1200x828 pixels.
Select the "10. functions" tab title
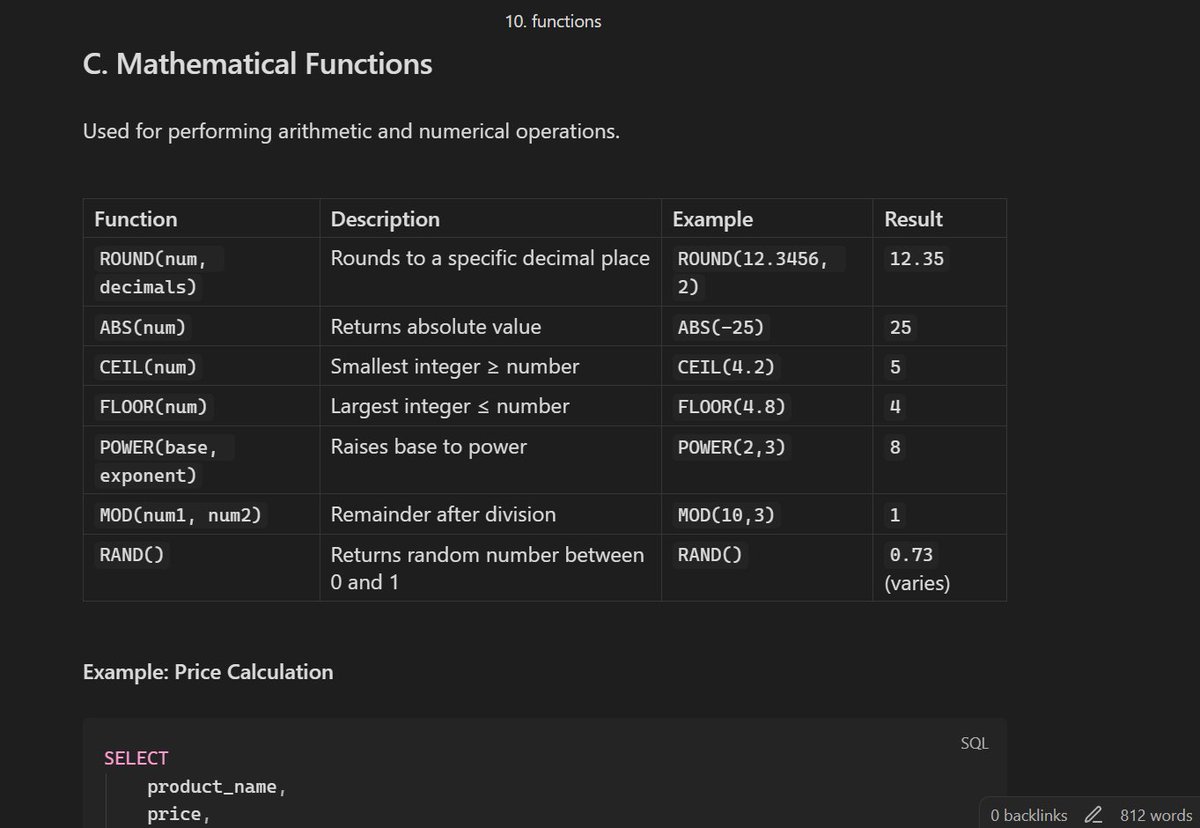click(554, 20)
